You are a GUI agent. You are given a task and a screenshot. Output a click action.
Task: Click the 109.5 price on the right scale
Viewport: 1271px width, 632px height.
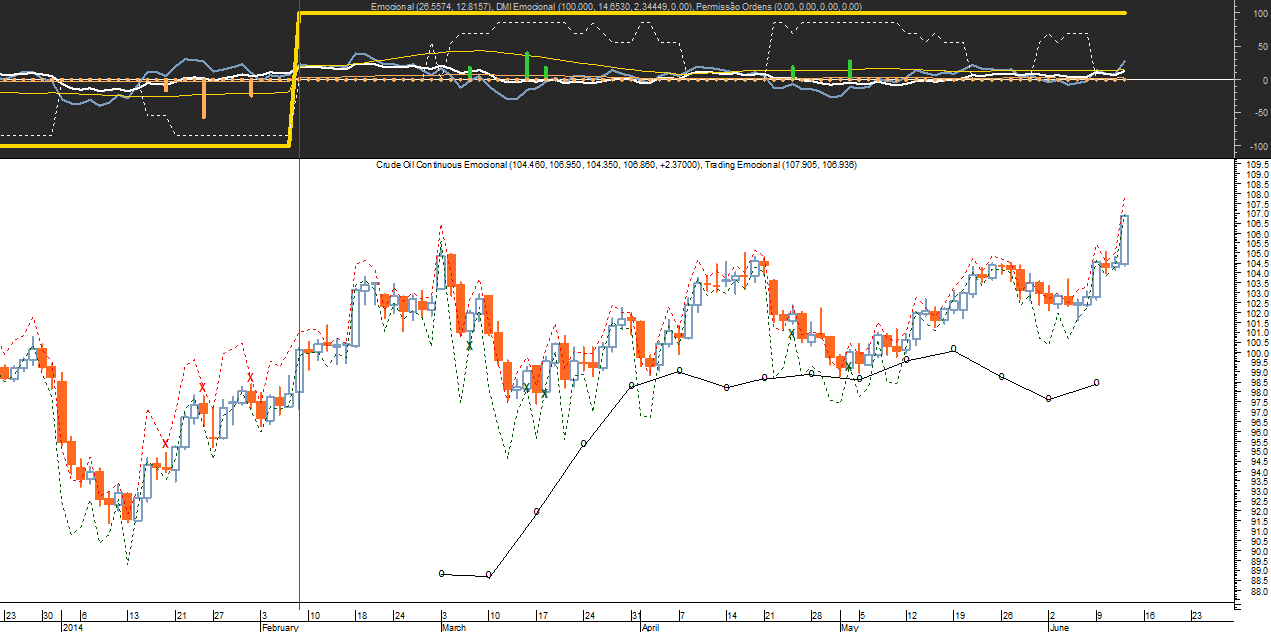[x=1257, y=165]
